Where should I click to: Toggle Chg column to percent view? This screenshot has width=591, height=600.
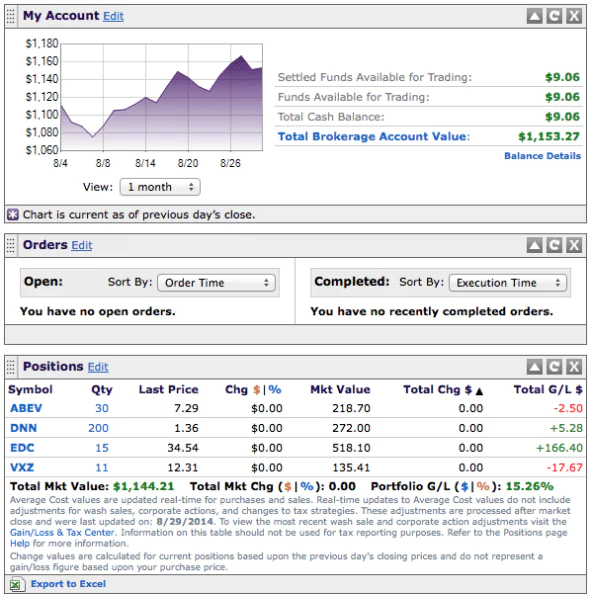coord(275,390)
